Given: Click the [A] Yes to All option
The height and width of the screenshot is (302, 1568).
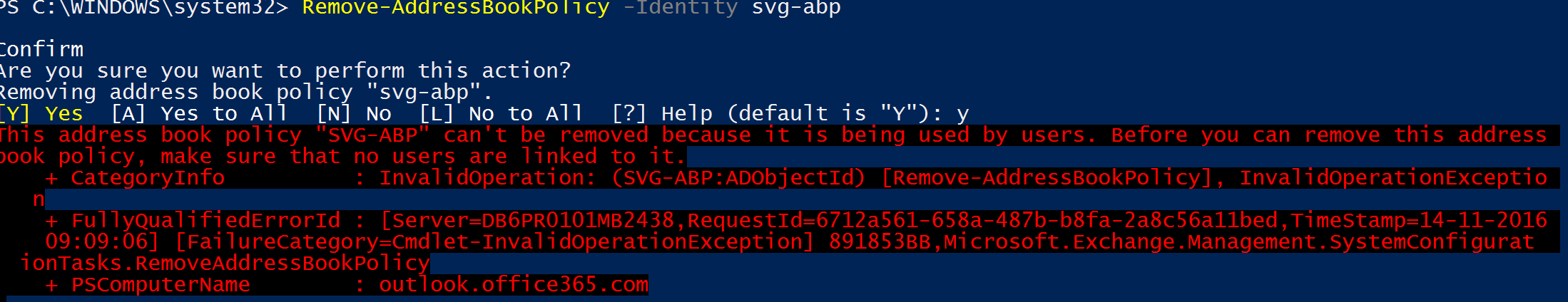Looking at the screenshot, I should (x=199, y=114).
